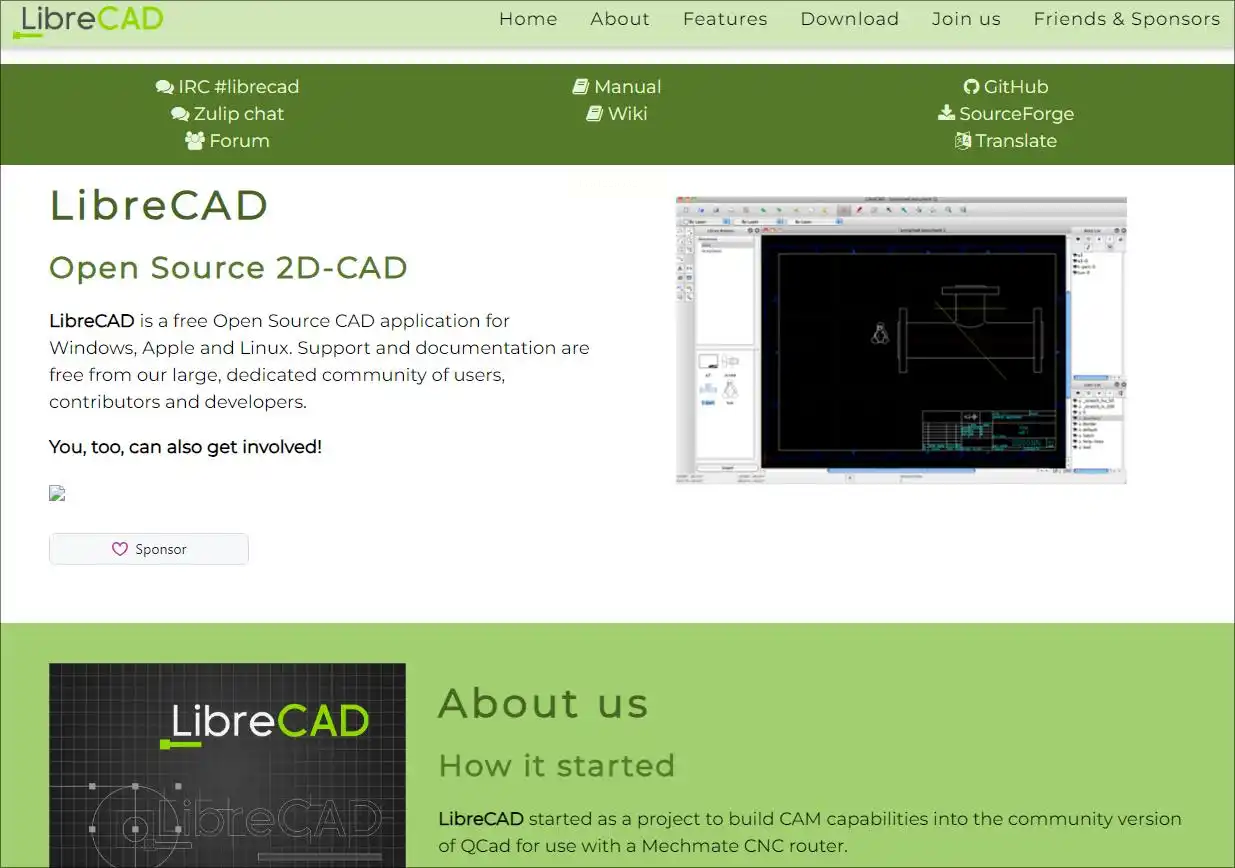
Task: Visit the Forum link with users icon
Action: (x=228, y=141)
